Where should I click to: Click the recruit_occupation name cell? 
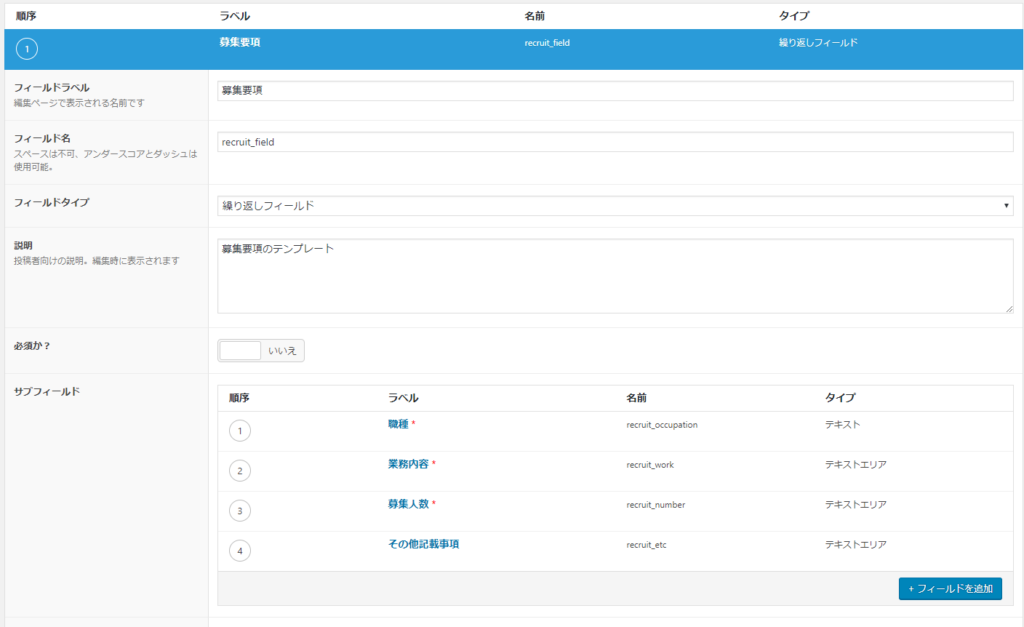[661, 425]
